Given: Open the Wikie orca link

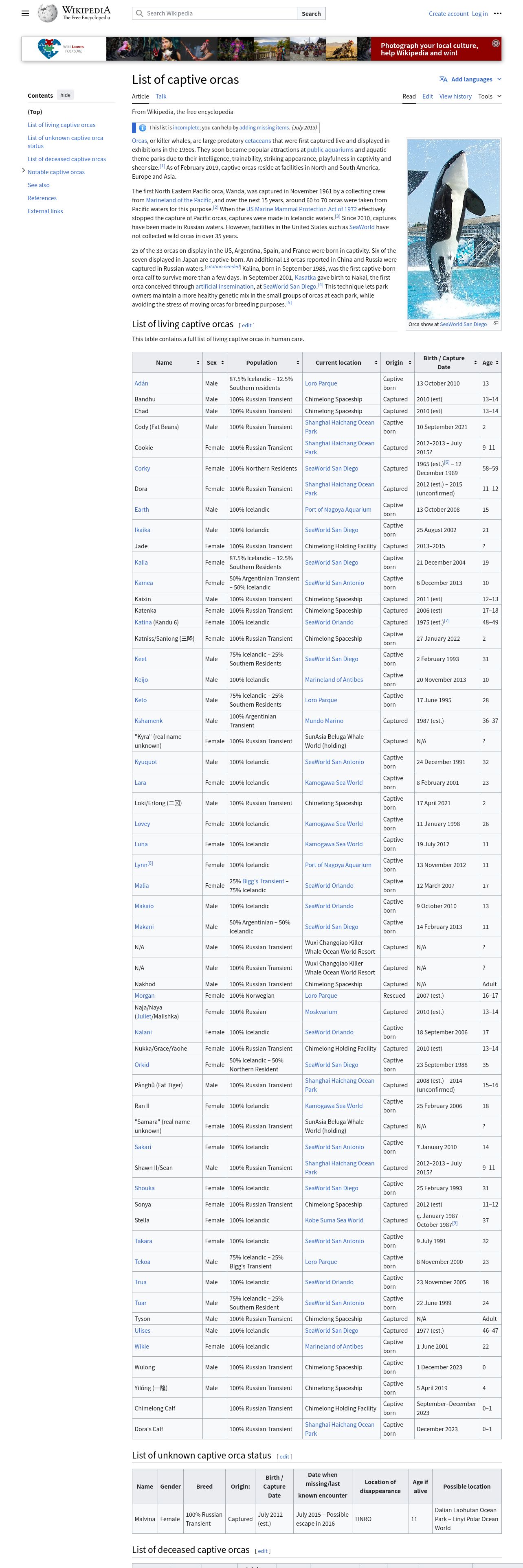Looking at the screenshot, I should coord(142,1347).
